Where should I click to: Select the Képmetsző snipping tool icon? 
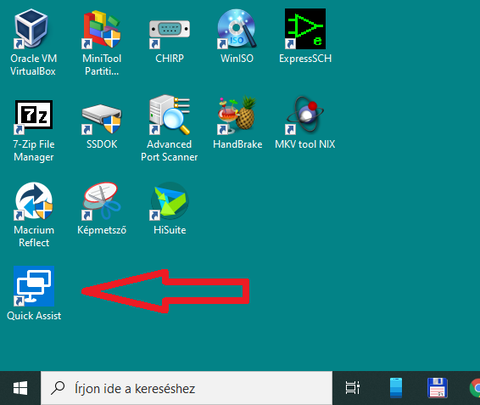pyautogui.click(x=102, y=201)
